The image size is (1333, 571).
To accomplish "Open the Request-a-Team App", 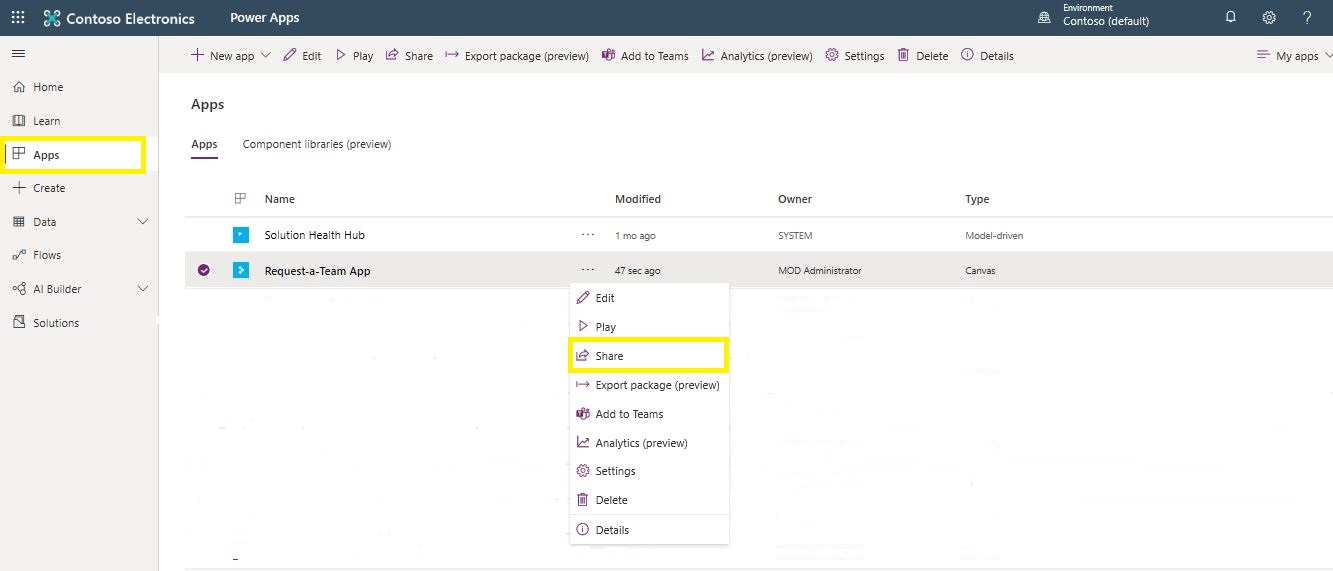I will [x=318, y=271].
